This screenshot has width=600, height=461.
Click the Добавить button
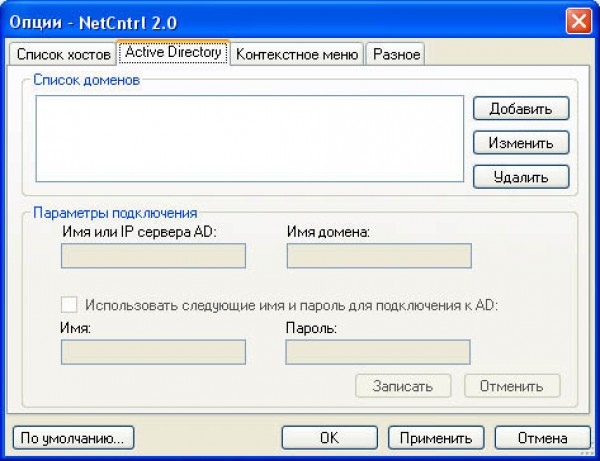(520, 108)
